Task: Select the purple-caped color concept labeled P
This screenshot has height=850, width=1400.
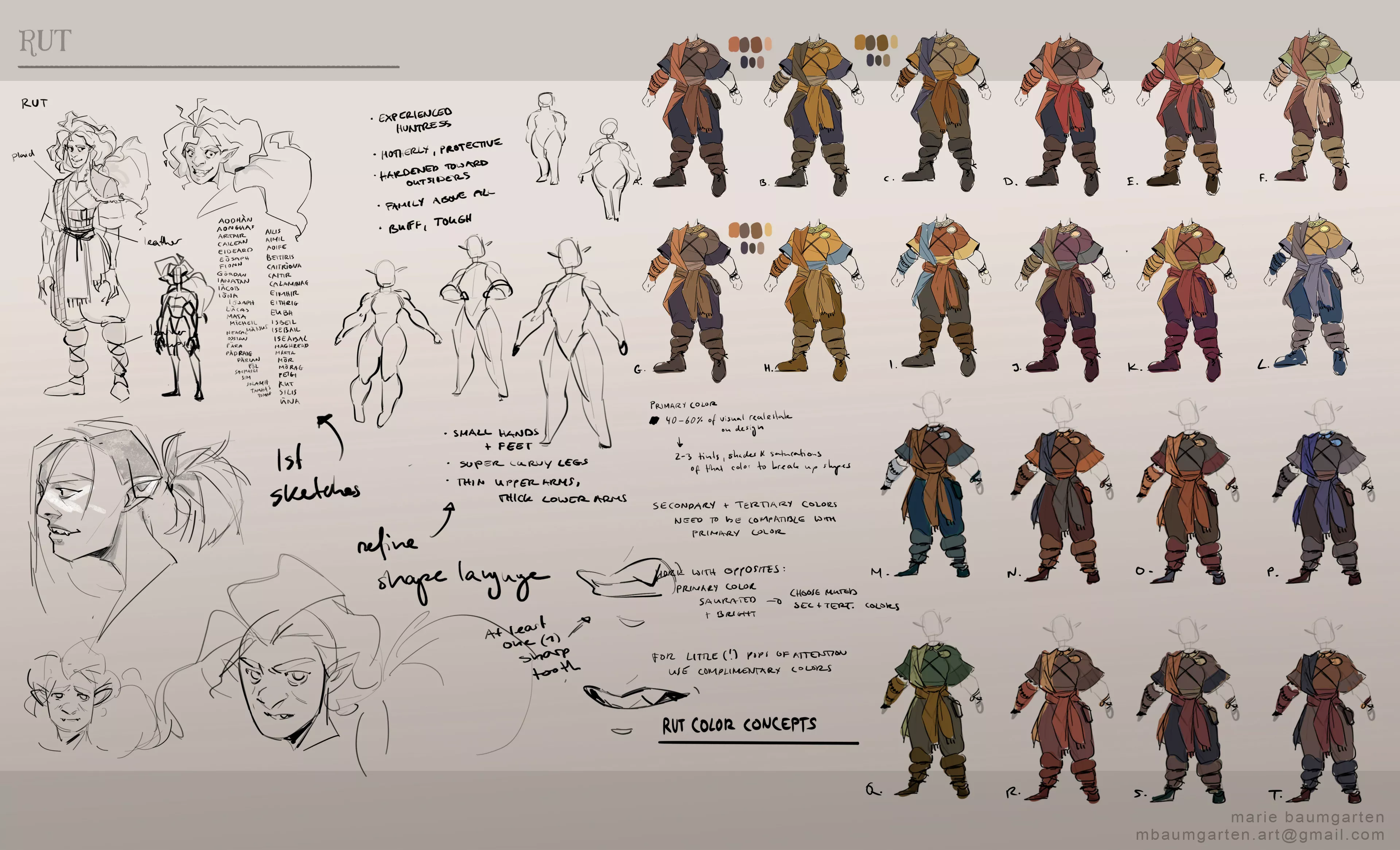Action: (1324, 500)
